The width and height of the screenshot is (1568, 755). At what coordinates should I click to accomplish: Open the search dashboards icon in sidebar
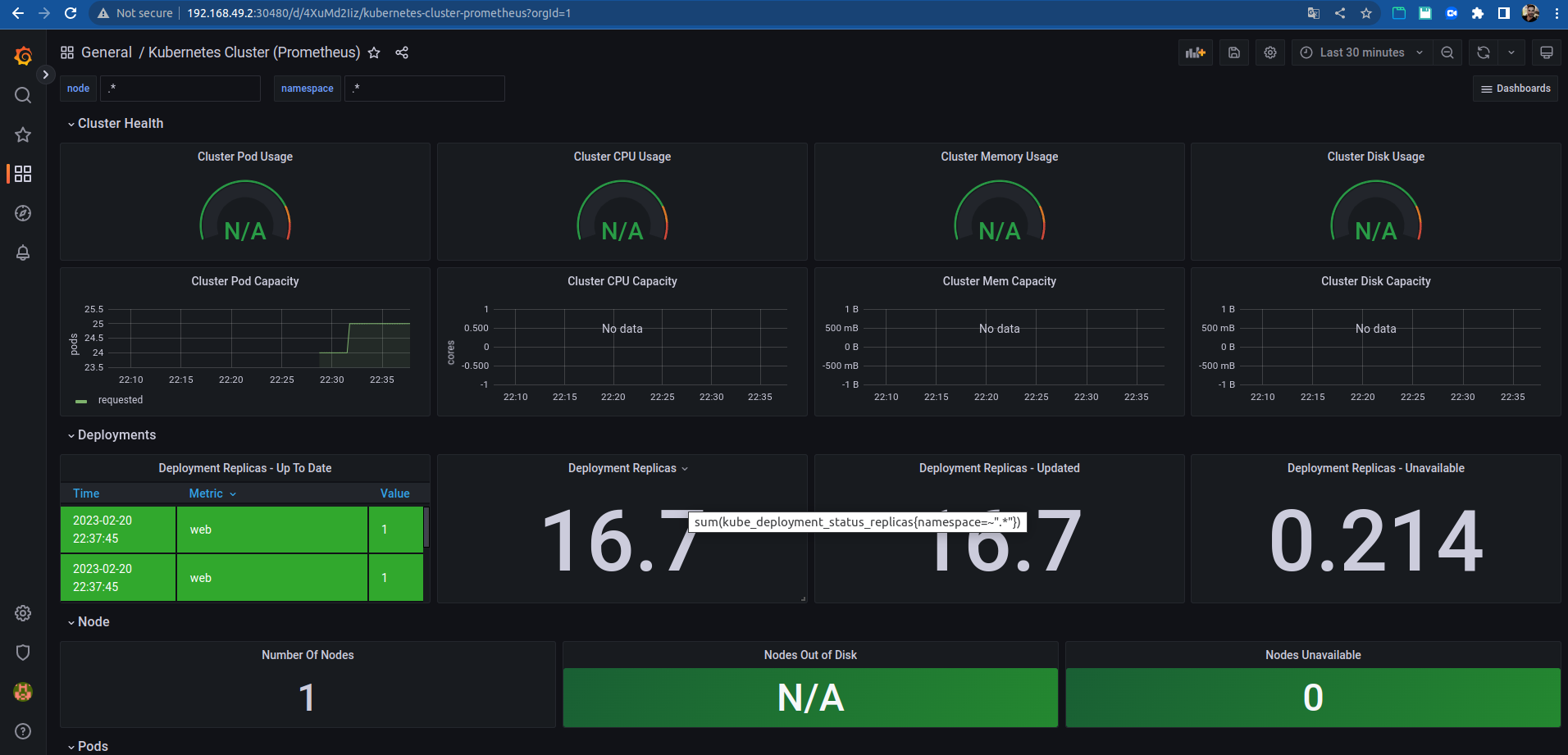point(23,95)
